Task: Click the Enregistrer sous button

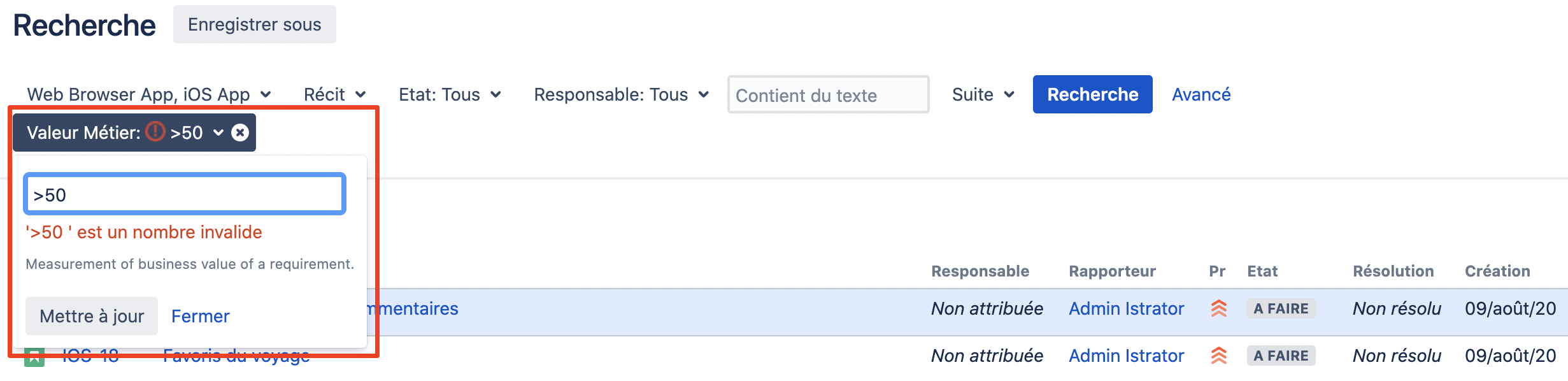Action: [254, 24]
